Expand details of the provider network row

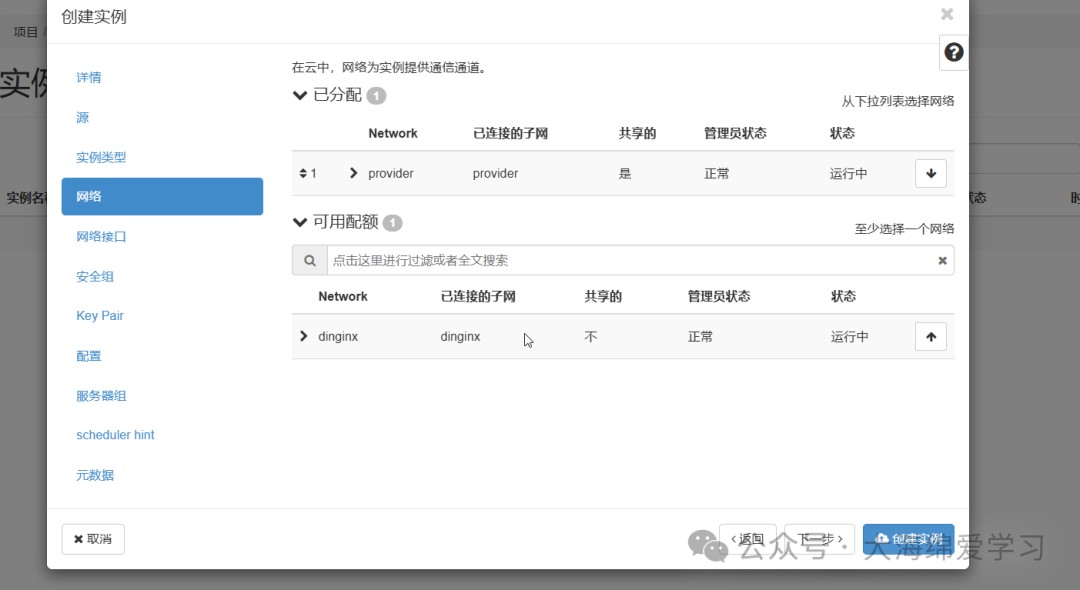point(354,173)
